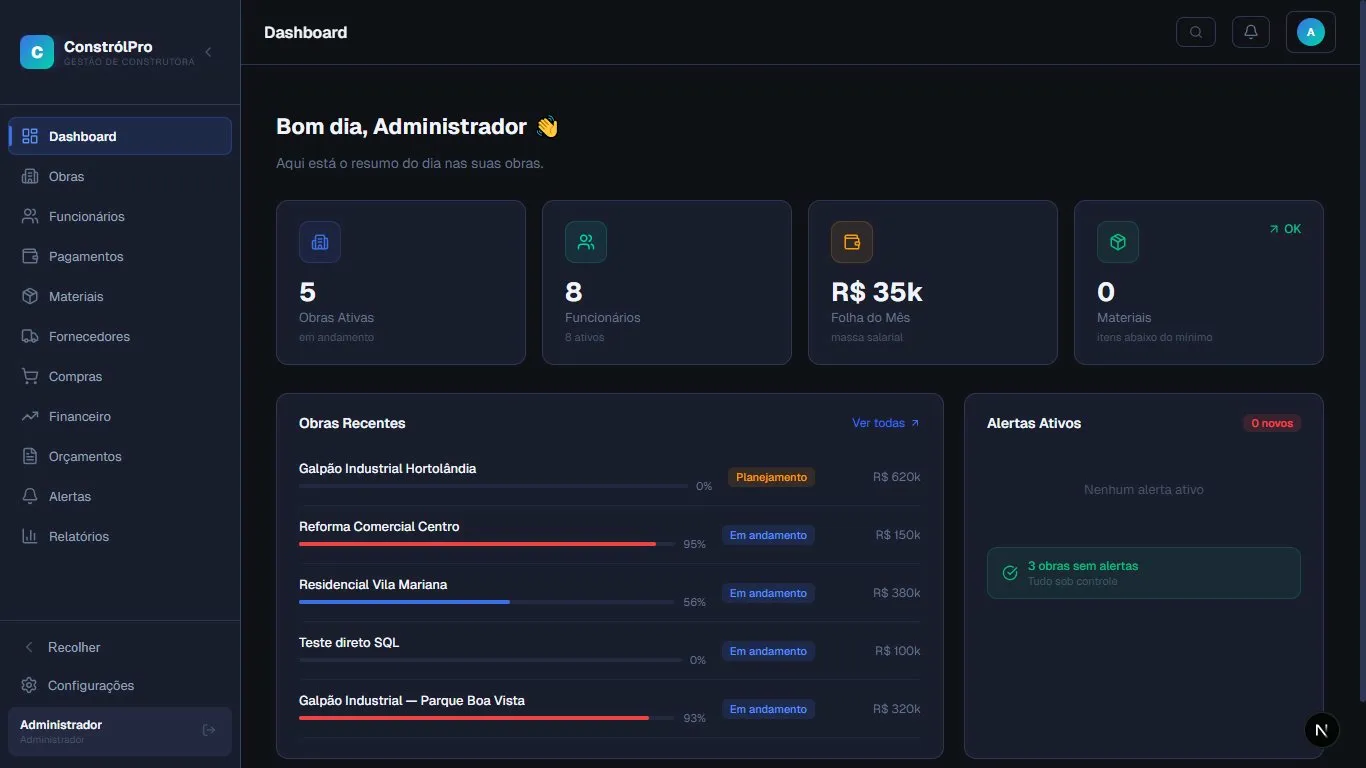Viewport: 1366px width, 768px height.
Task: Click the Dashboard page header title
Action: coord(306,32)
